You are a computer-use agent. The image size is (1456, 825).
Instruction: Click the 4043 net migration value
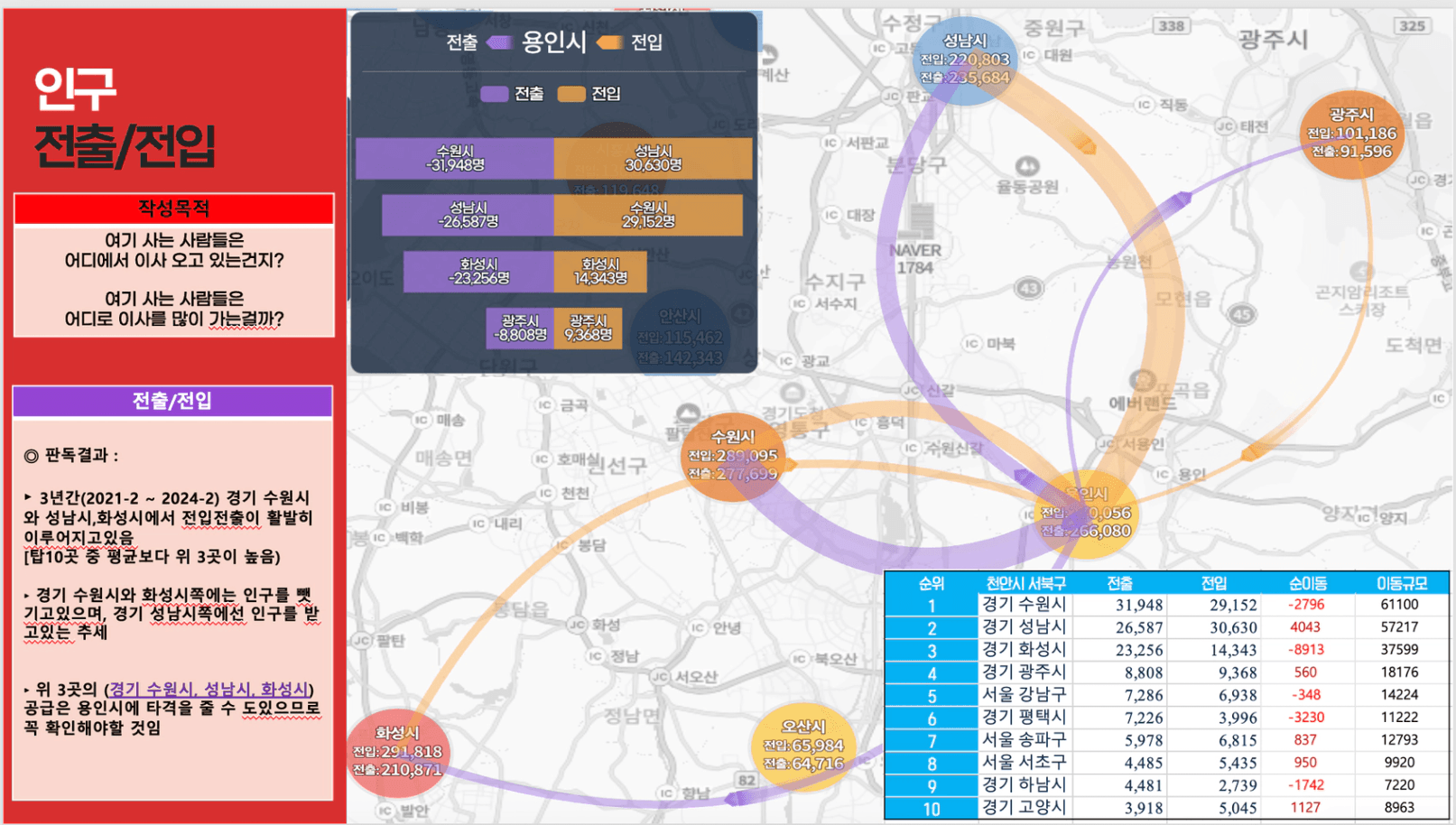1305,627
